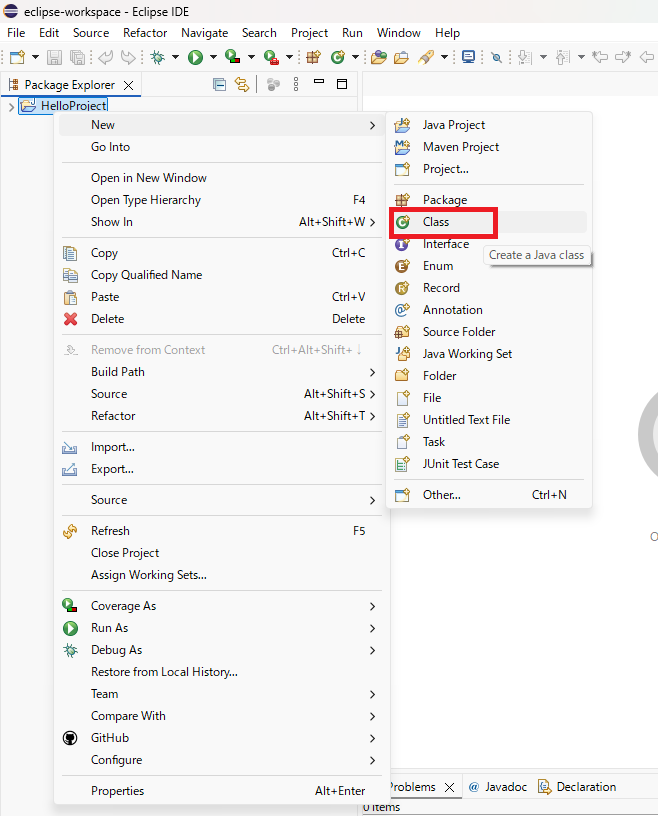
Task: Choose Annotation in the New submenu
Action: point(489,310)
